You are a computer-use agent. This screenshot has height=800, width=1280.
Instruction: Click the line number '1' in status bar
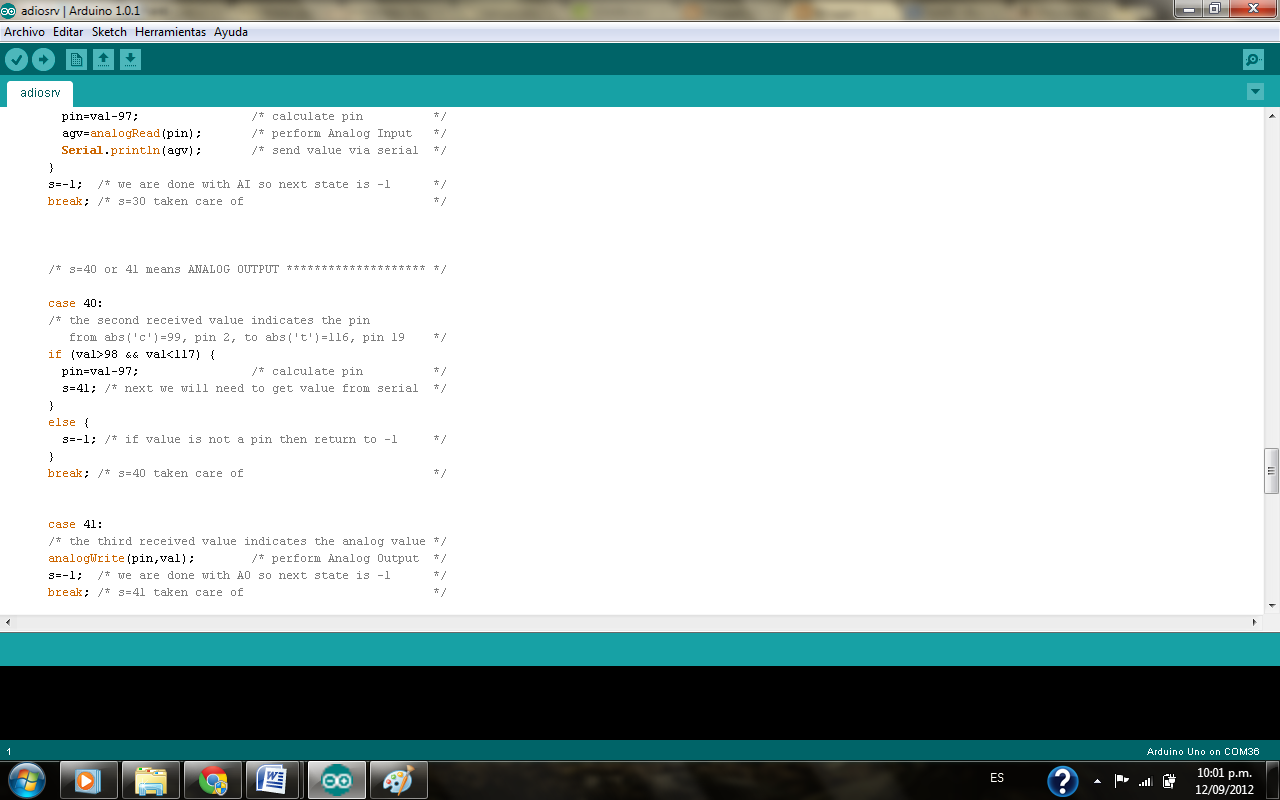point(9,751)
